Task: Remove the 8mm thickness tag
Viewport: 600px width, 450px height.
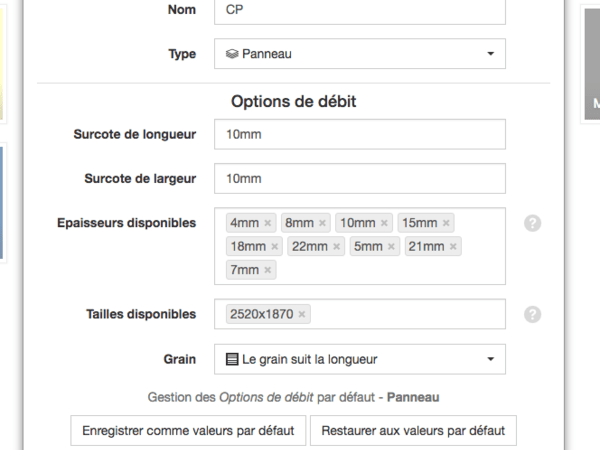Action: (x=322, y=223)
